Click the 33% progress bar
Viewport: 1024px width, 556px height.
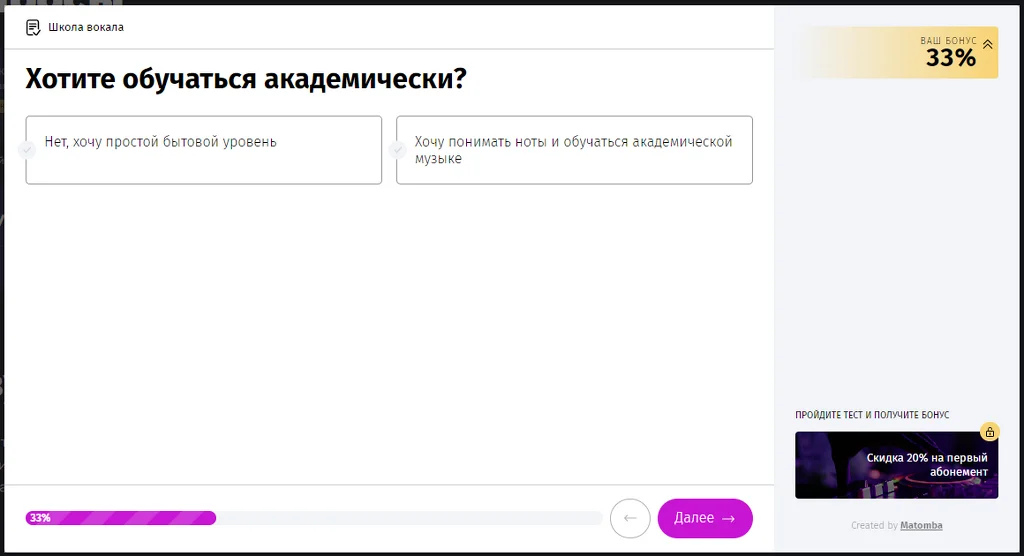pos(313,518)
